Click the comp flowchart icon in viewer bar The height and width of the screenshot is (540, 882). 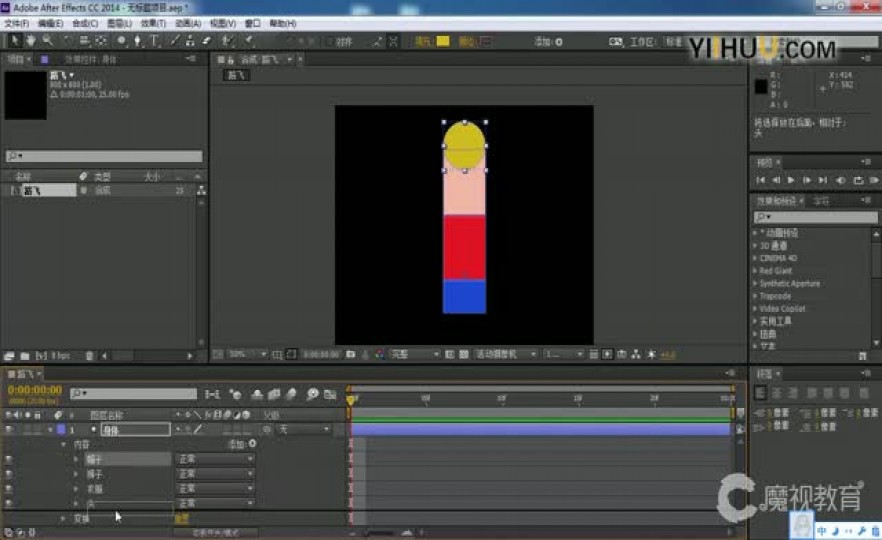pyautogui.click(x=636, y=354)
